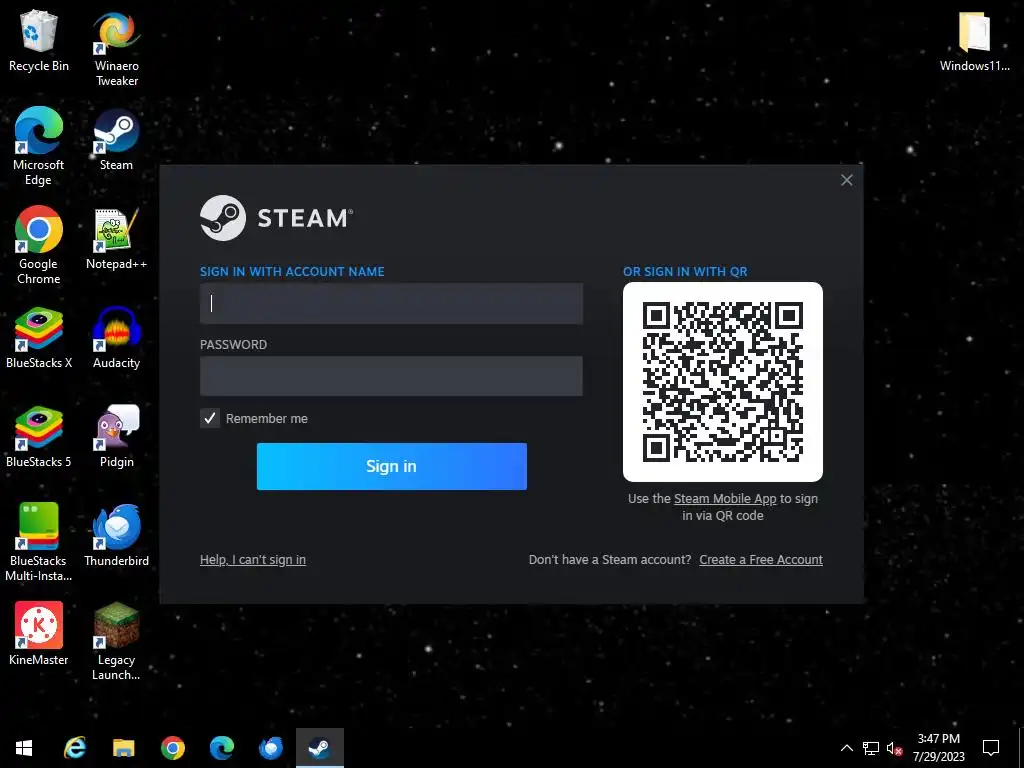Select the Microsoft Edge desktop shortcut
1024x768 pixels.
(x=39, y=146)
